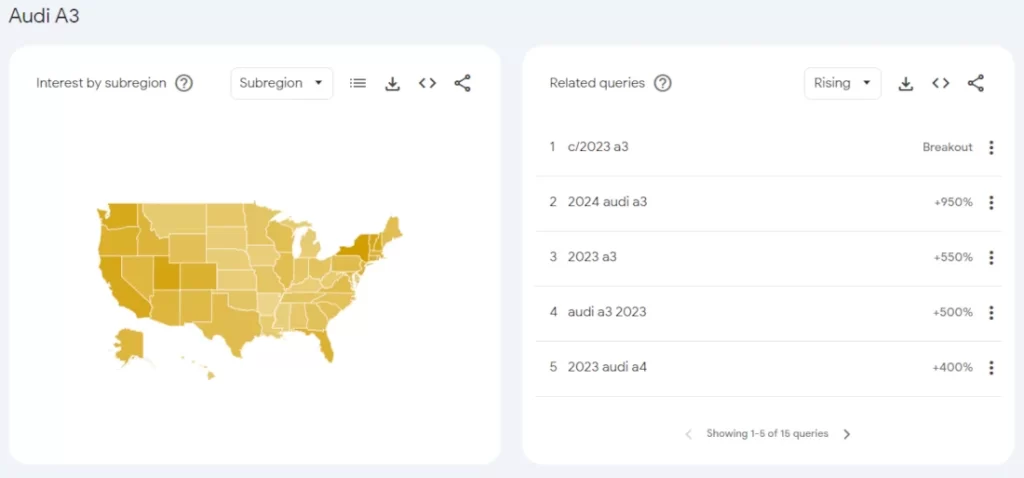Embed the Related queries widget
Viewport: 1024px width, 478px height.
pos(940,83)
